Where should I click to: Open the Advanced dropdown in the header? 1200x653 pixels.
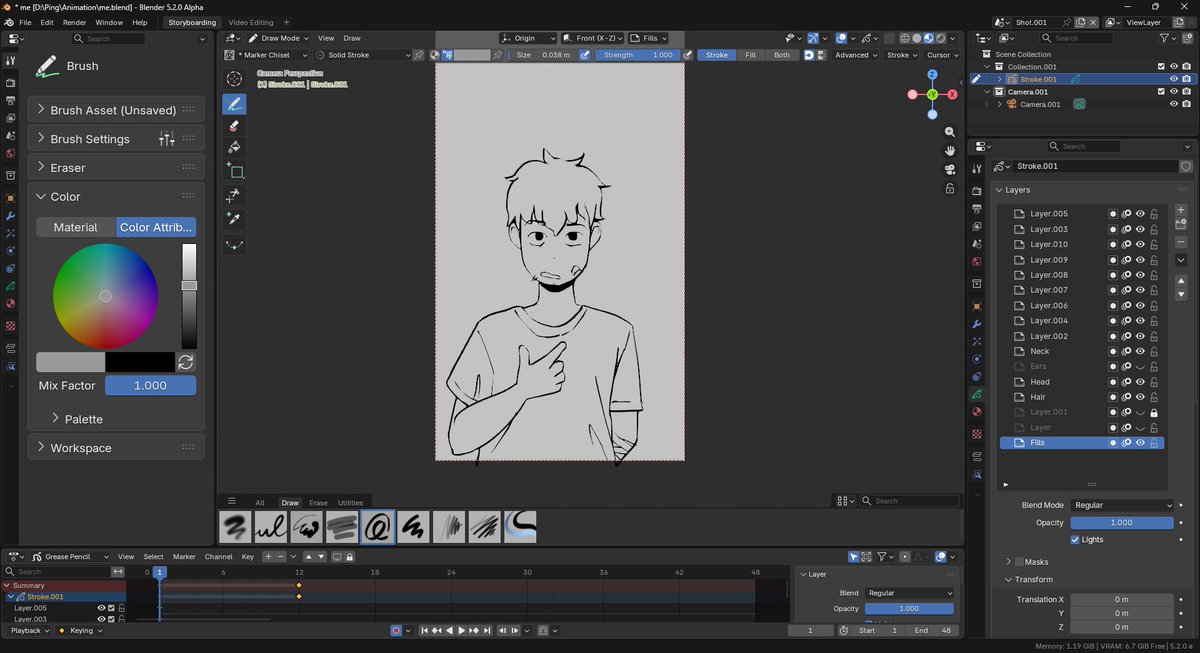(x=856, y=55)
